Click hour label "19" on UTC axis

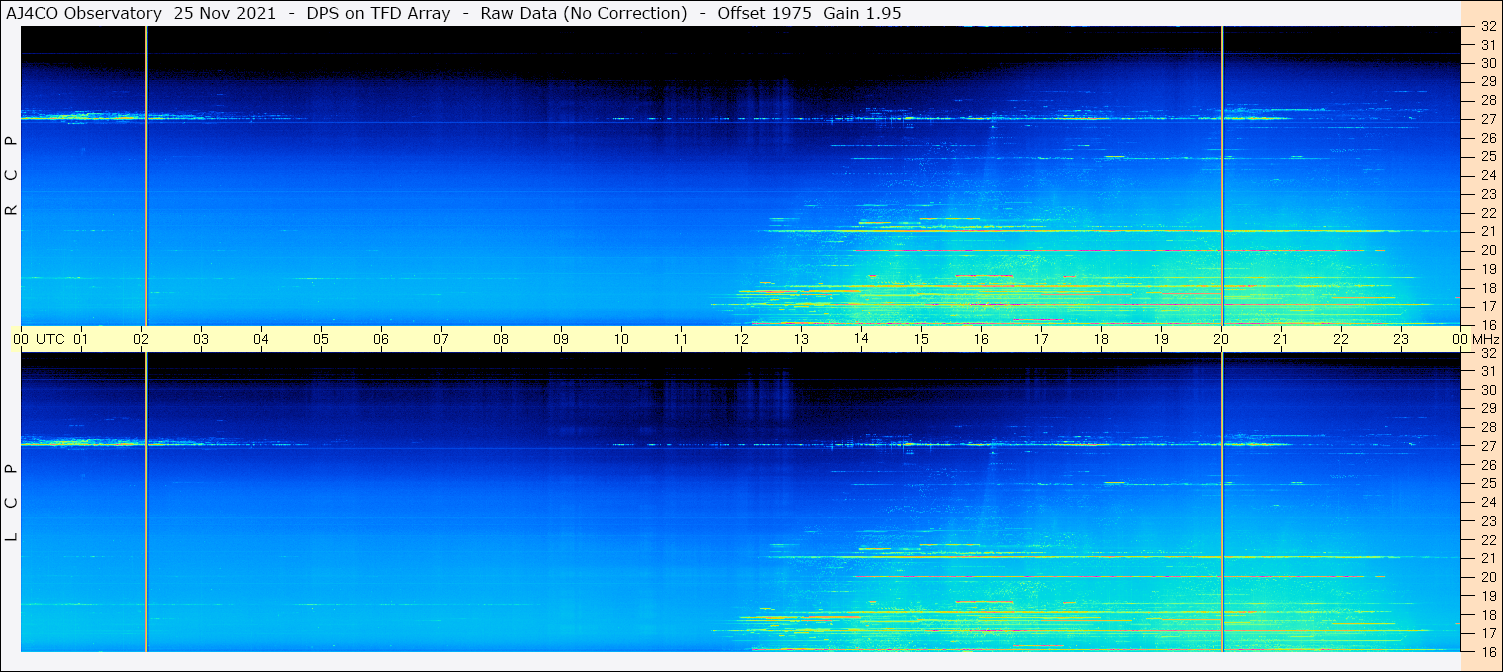point(1161,339)
